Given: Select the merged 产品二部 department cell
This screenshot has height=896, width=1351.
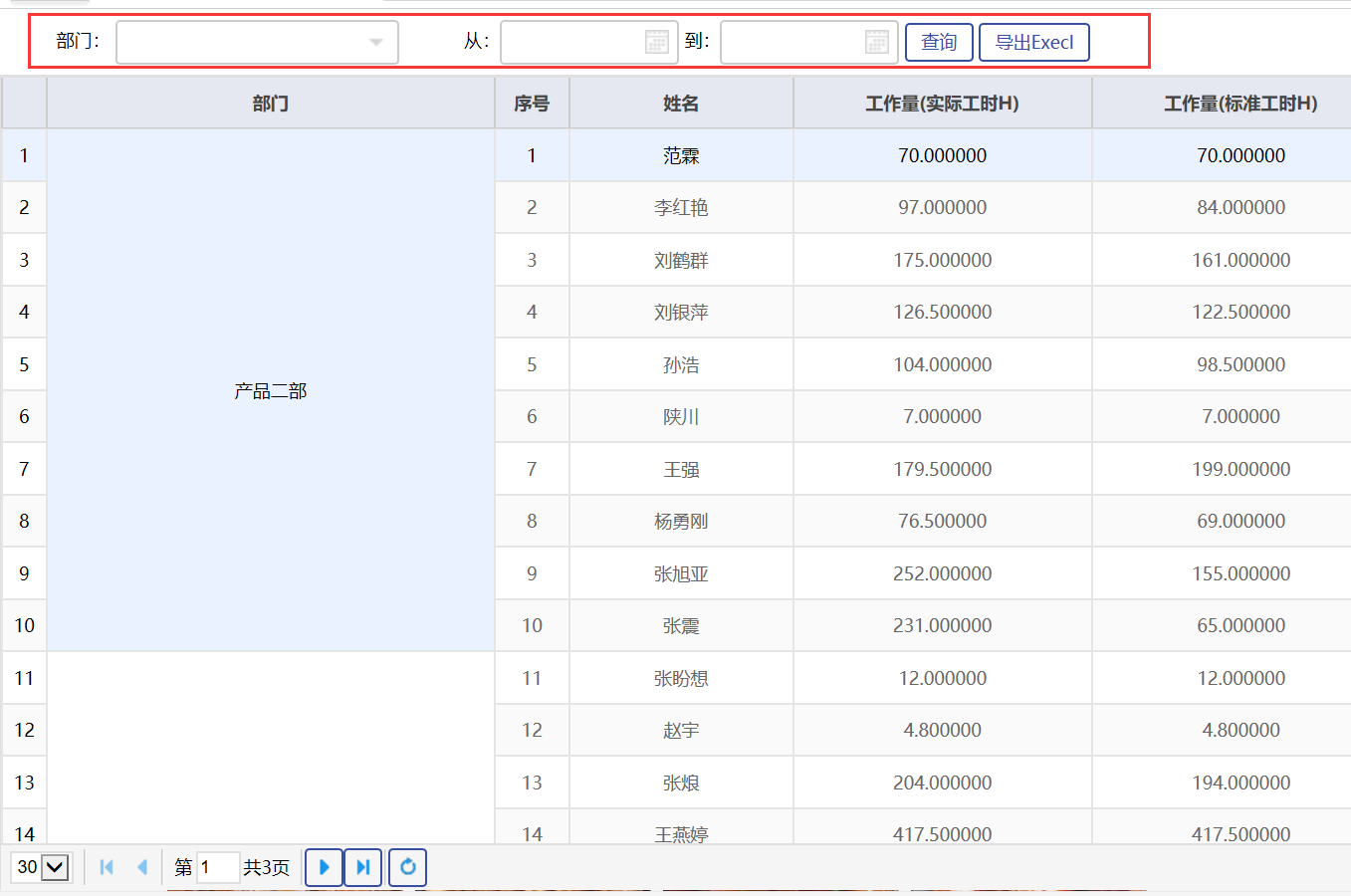Looking at the screenshot, I should (270, 391).
